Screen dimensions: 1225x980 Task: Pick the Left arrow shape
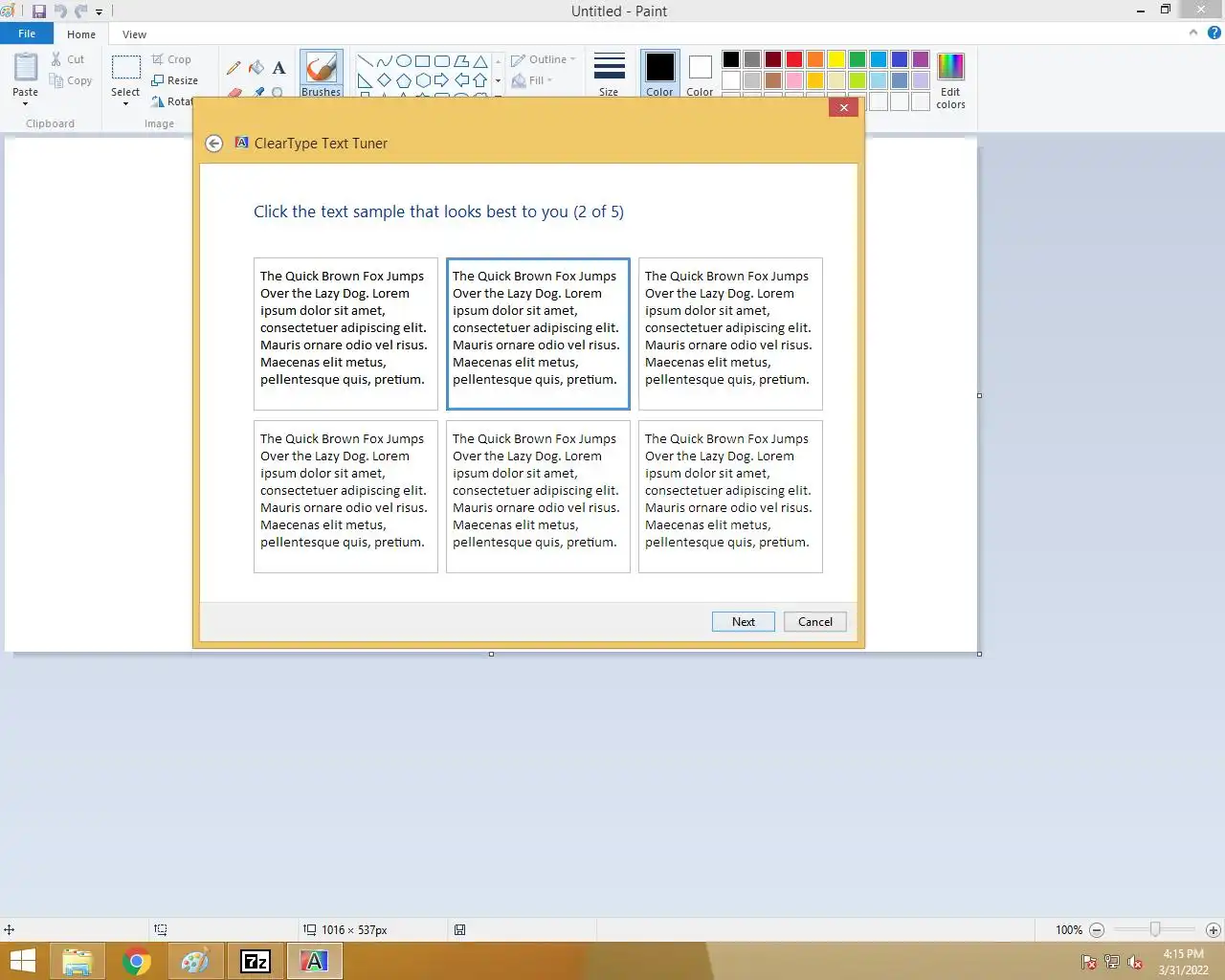point(461,80)
